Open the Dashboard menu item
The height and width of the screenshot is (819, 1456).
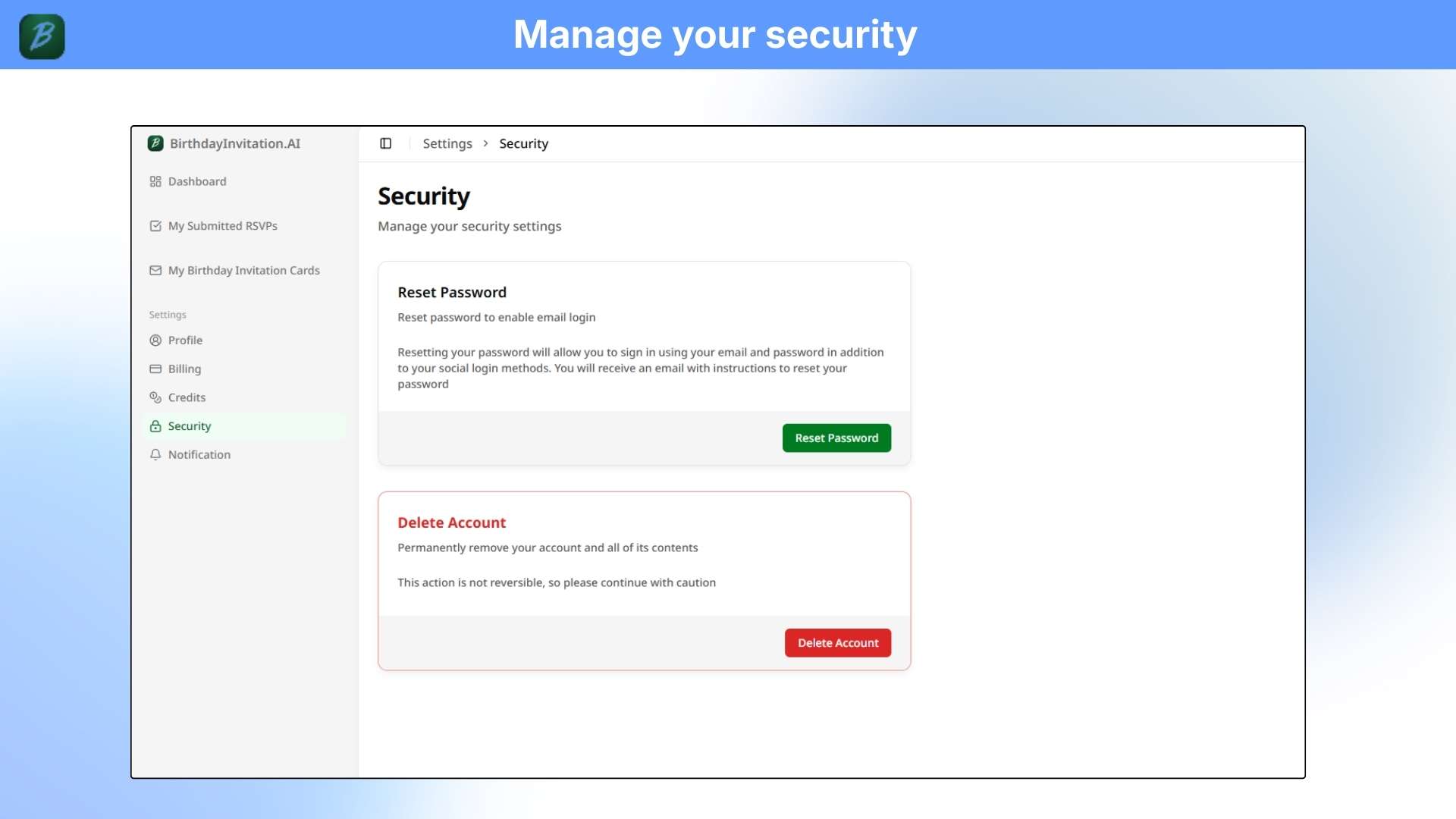pos(197,181)
